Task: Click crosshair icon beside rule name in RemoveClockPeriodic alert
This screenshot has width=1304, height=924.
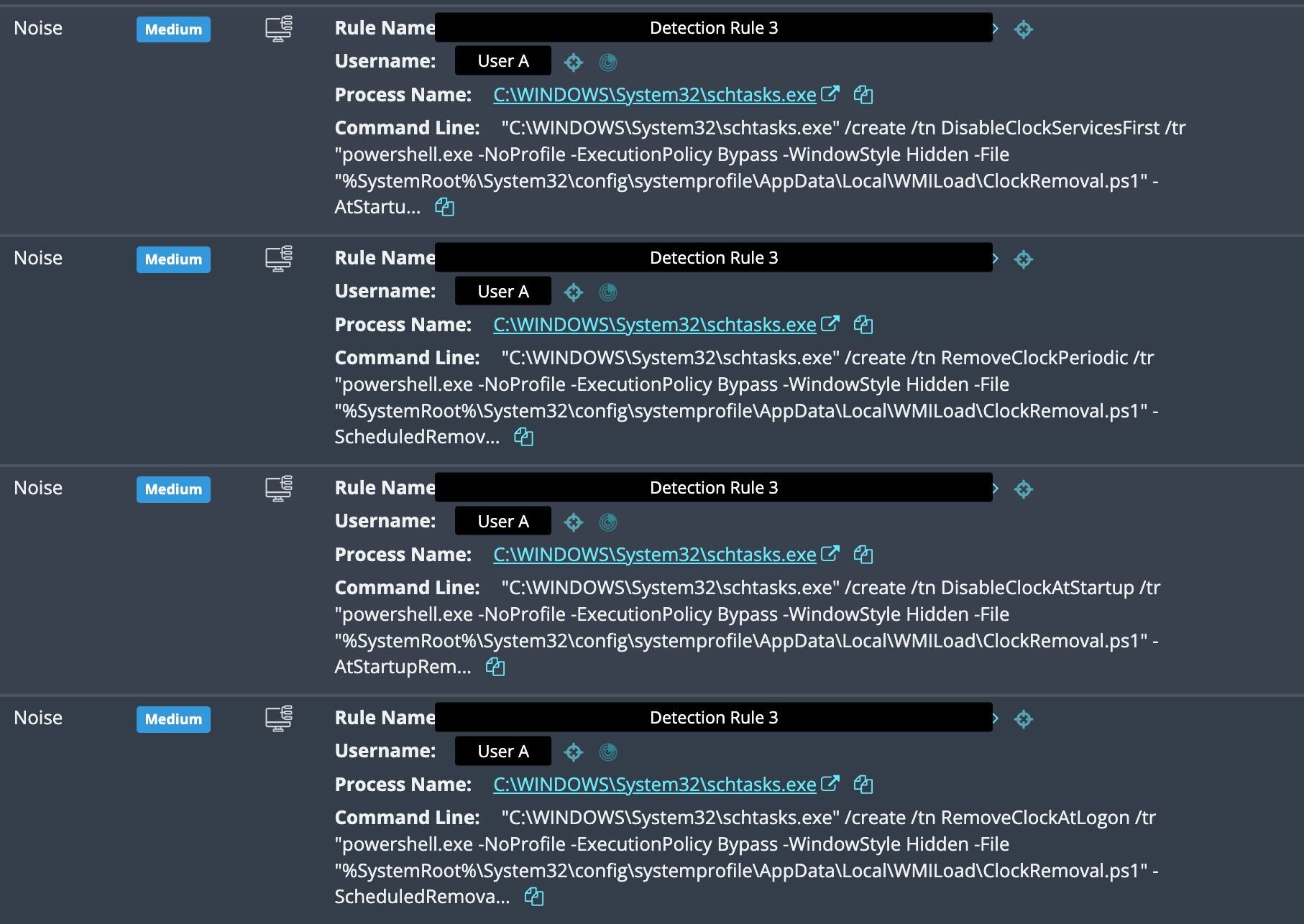Action: [1023, 259]
